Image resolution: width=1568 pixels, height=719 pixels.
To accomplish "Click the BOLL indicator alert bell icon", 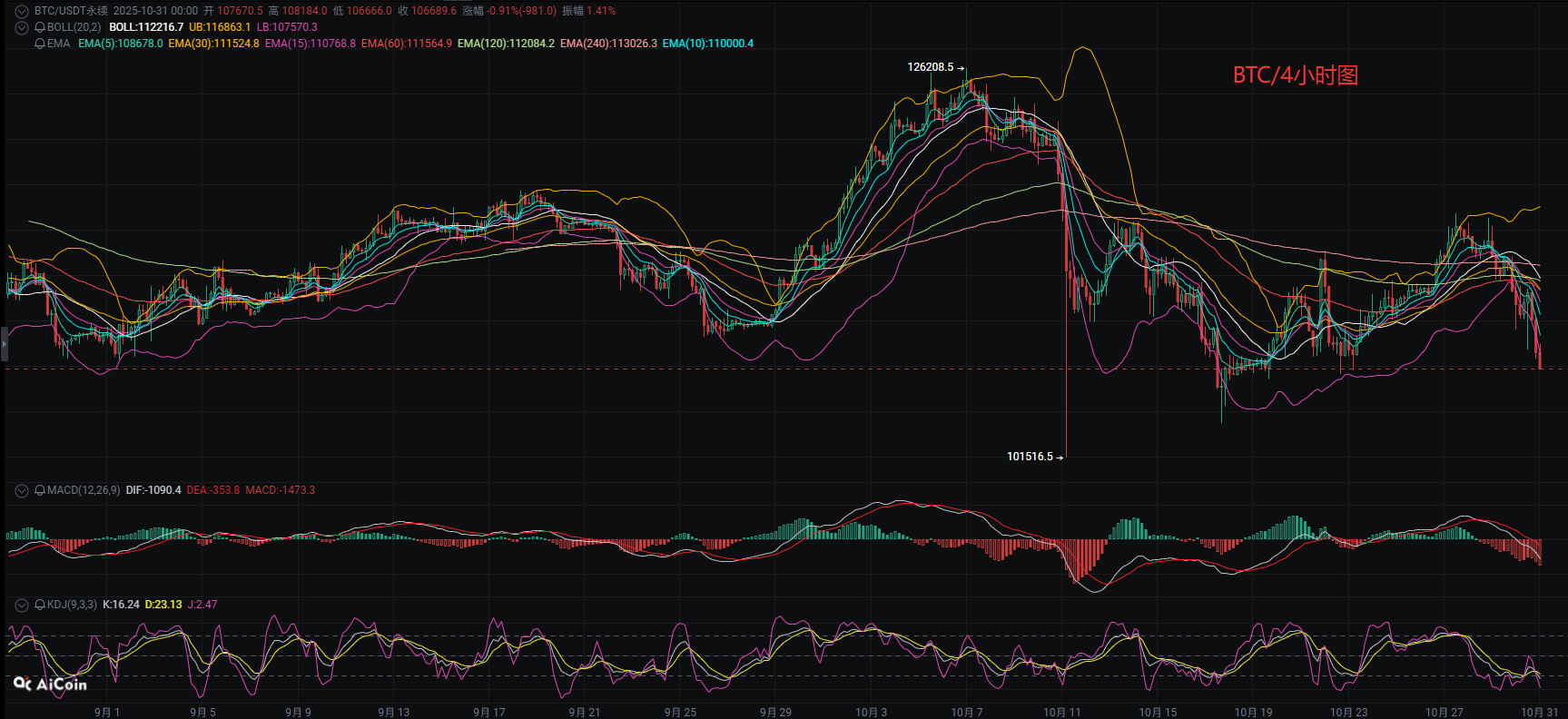I will pyautogui.click(x=40, y=27).
